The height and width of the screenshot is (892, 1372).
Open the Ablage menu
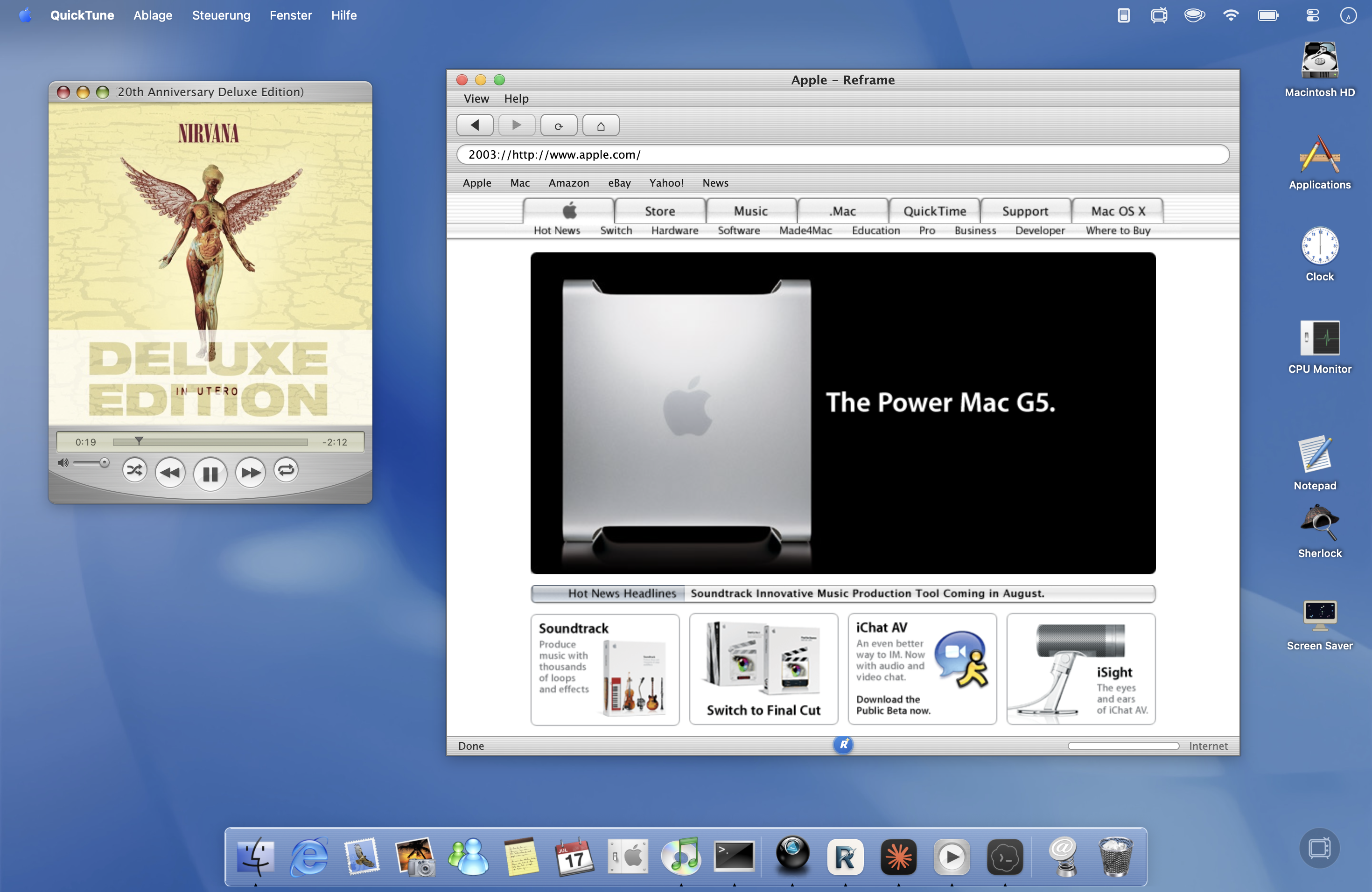[x=153, y=15]
